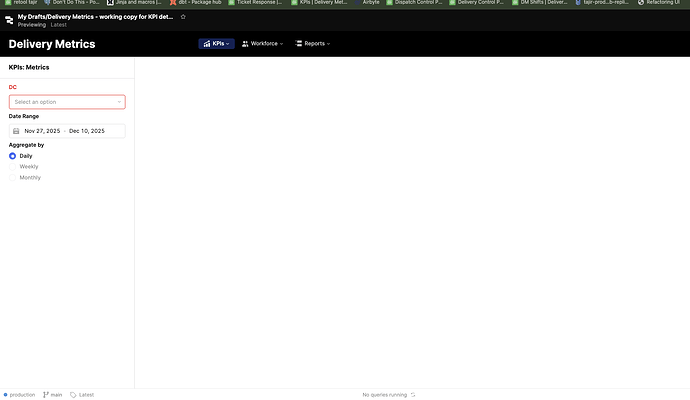Star the Delivery Metrics draft app

tap(183, 17)
